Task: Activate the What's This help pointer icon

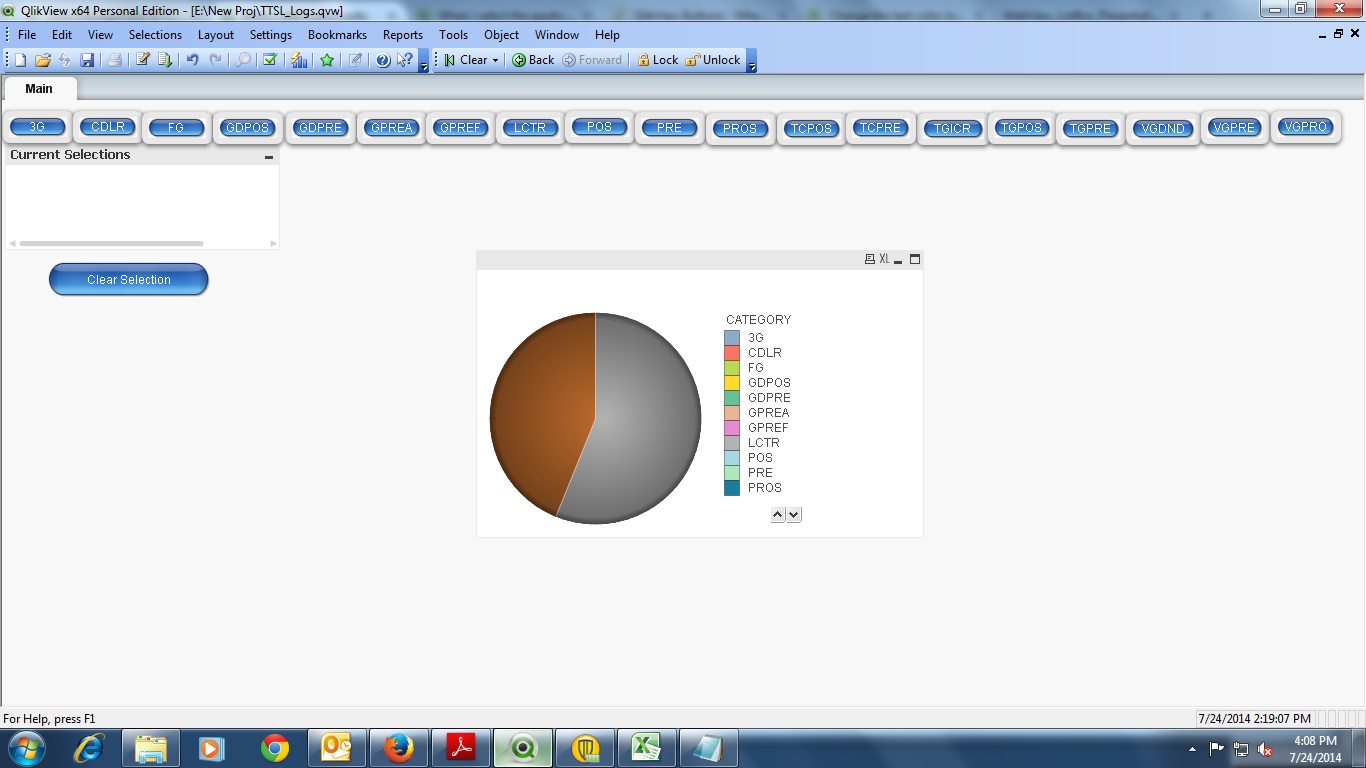Action: [405, 60]
